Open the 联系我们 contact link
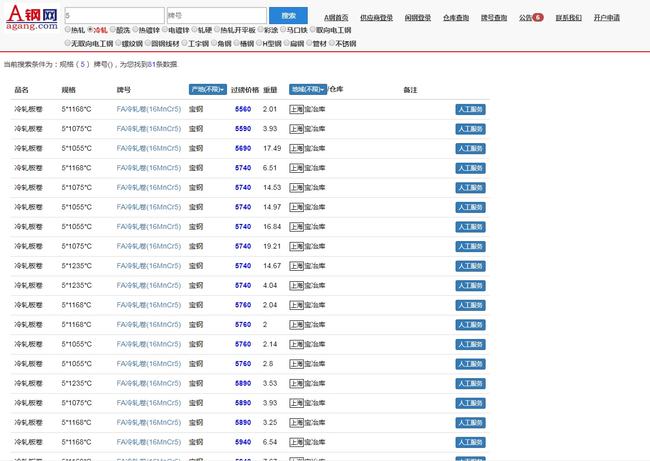650x461 pixels. point(569,18)
